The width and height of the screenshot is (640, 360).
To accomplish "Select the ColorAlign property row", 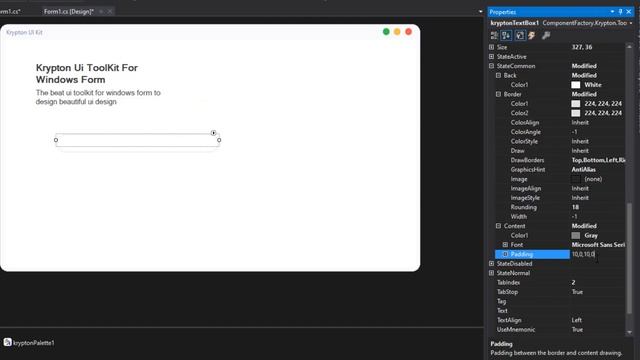I will click(x=559, y=122).
